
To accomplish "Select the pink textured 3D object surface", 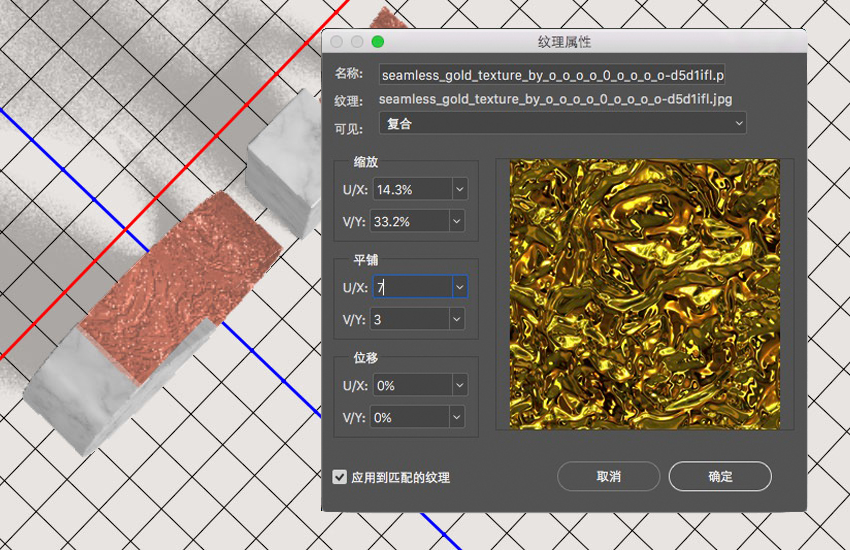I will [179, 287].
